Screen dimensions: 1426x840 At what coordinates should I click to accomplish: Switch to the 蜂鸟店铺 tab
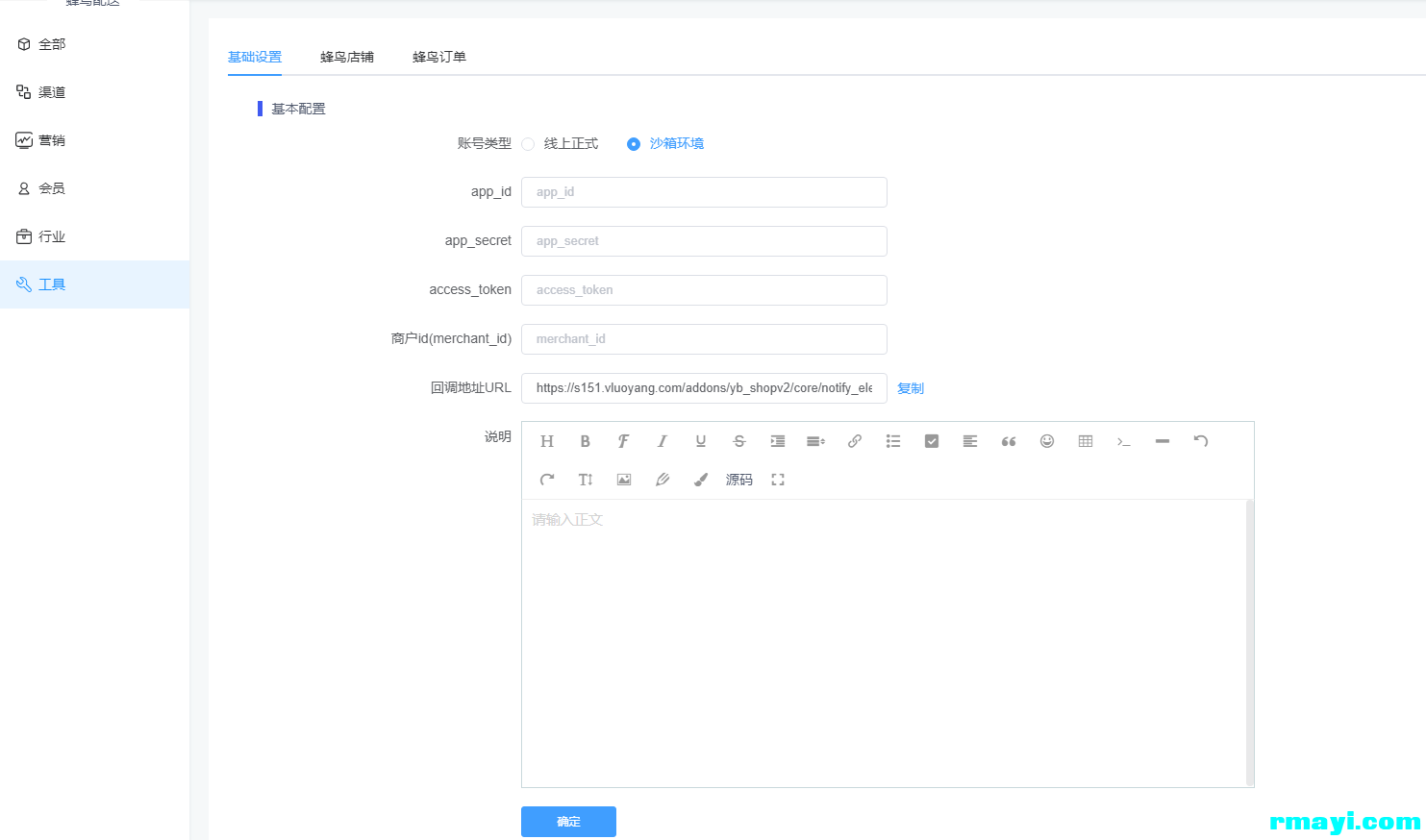(x=347, y=57)
